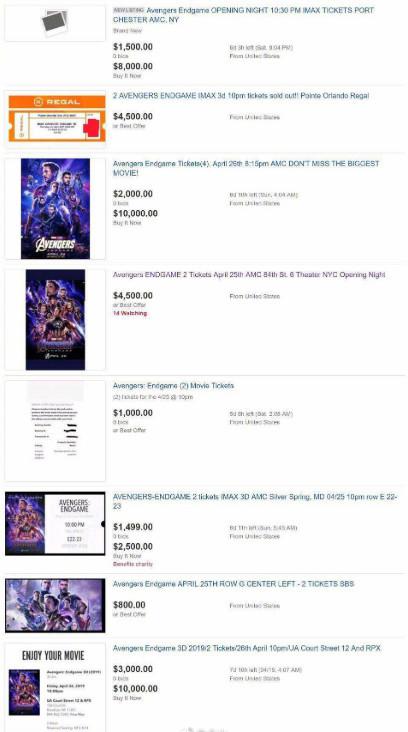Image resolution: width=408 pixels, height=732 pixels.
Task: Open the 'Avengers: Endgame (2) Movie Tickets' listing
Action: tap(173, 386)
